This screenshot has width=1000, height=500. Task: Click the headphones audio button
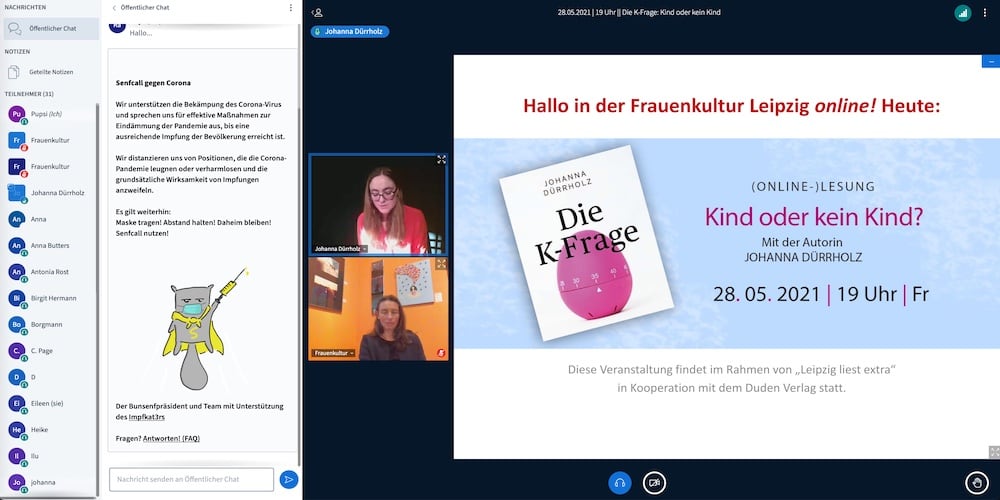(x=620, y=483)
